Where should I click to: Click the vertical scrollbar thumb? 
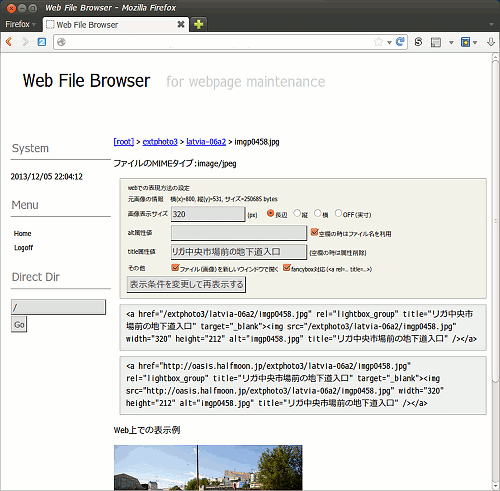pos(495,222)
